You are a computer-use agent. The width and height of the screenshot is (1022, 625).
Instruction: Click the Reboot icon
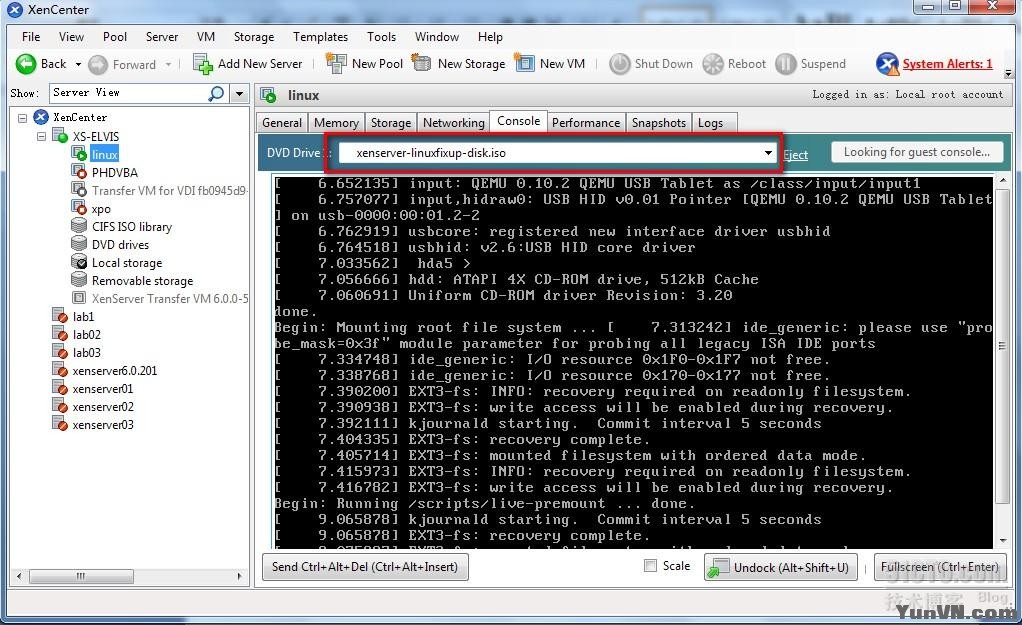click(x=713, y=64)
